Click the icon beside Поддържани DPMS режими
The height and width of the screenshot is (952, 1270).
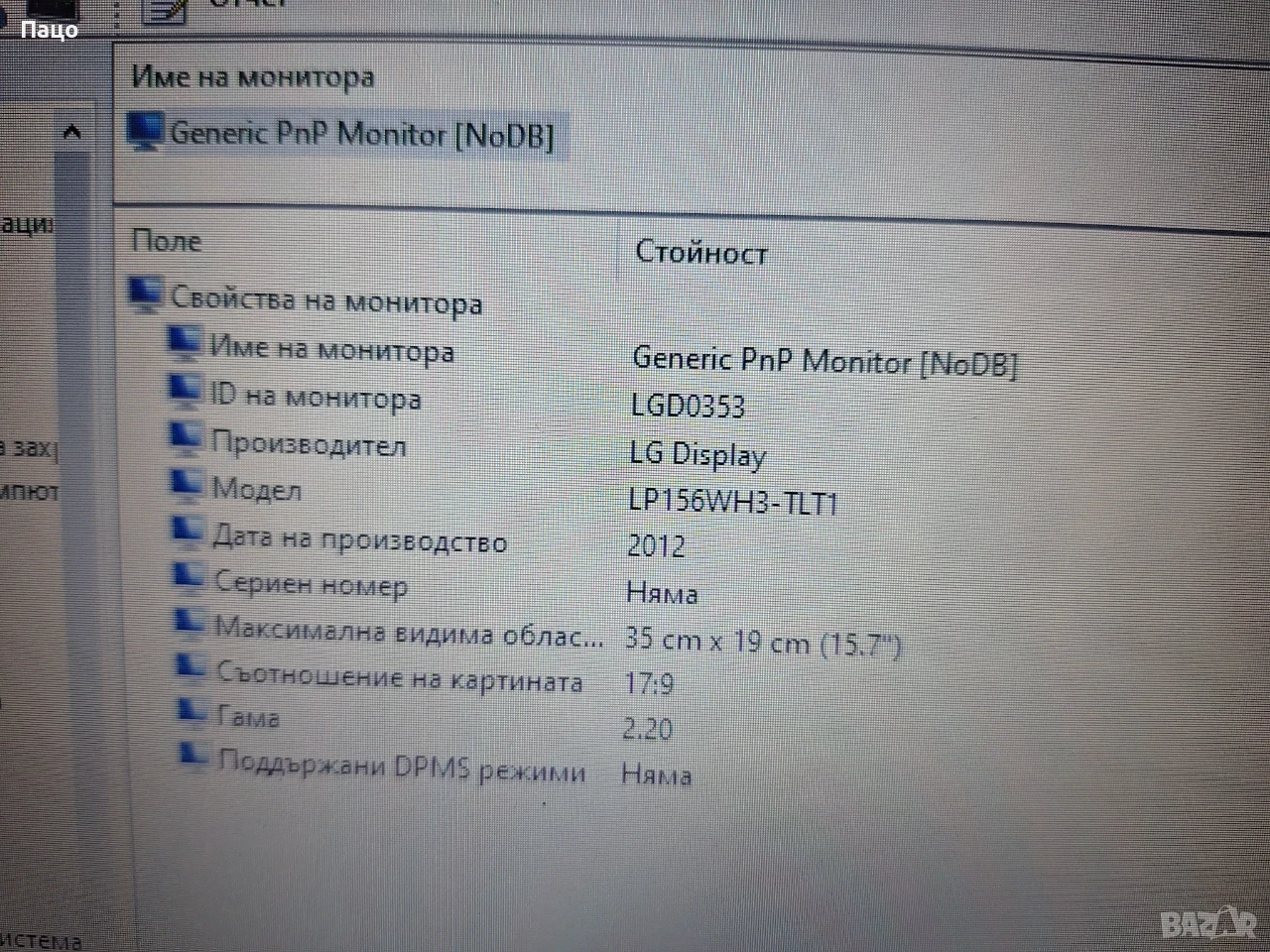193,758
